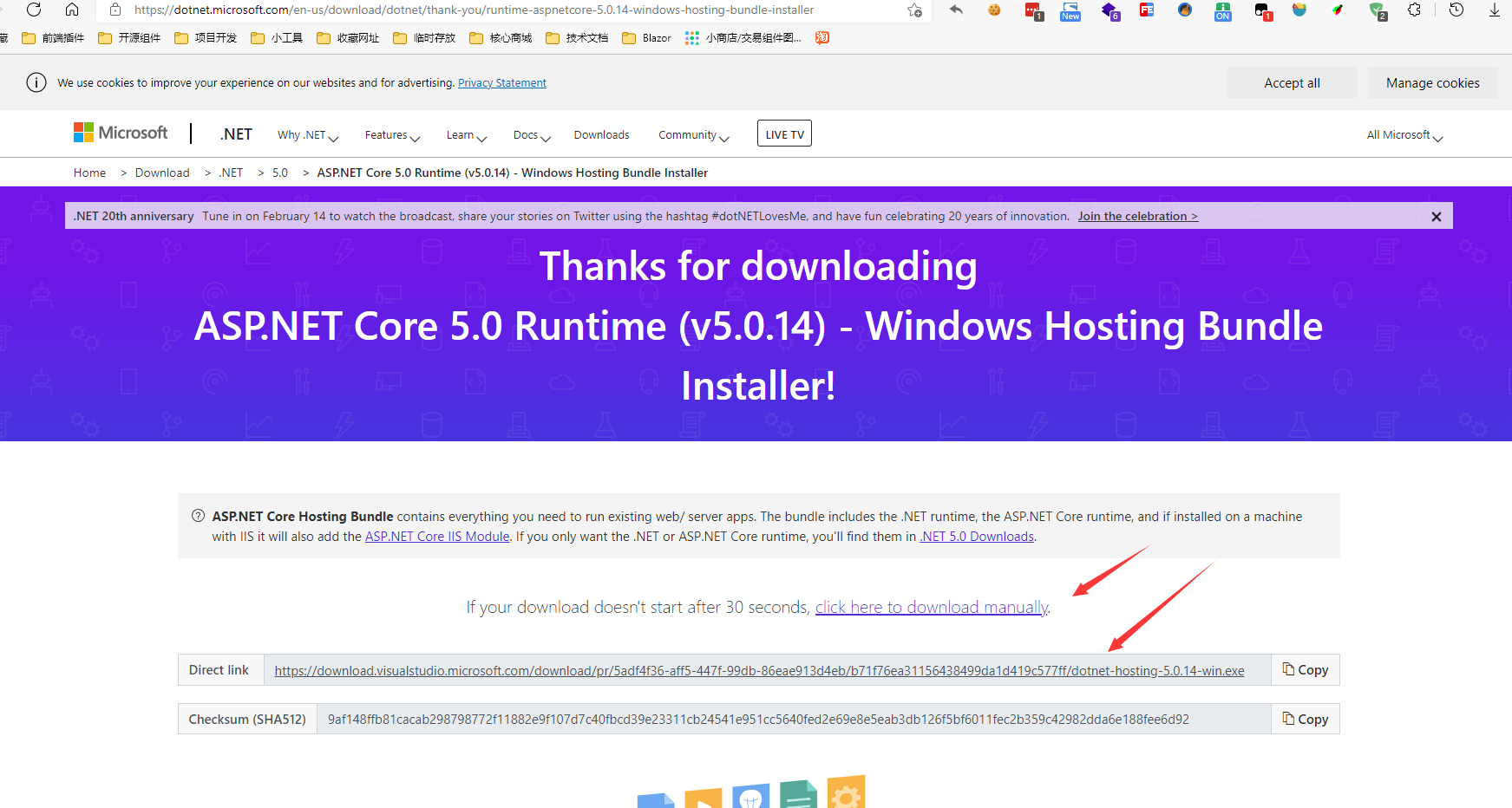Open the downloads arrow icon
This screenshot has height=808, width=1512.
pos(1495,10)
